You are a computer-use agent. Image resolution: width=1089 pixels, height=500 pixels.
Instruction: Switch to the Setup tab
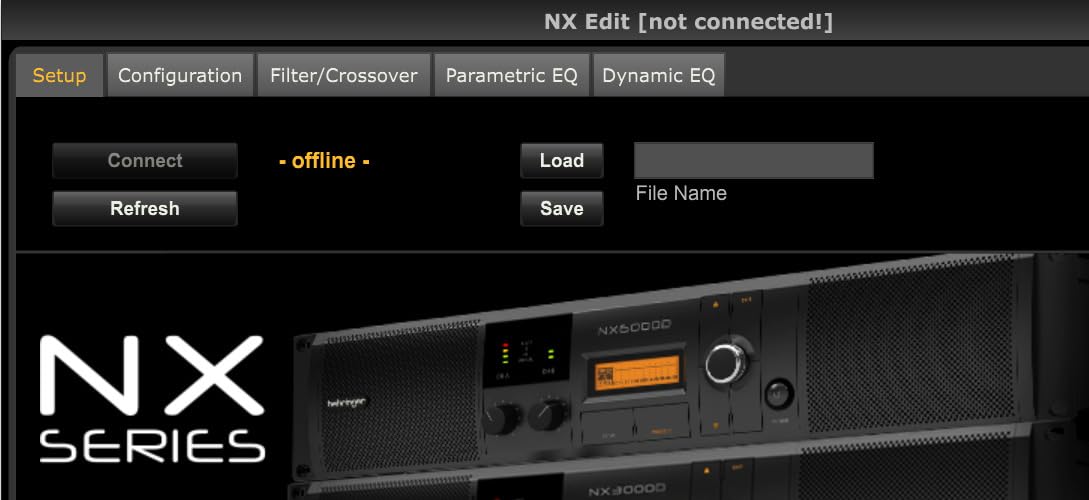tap(60, 75)
